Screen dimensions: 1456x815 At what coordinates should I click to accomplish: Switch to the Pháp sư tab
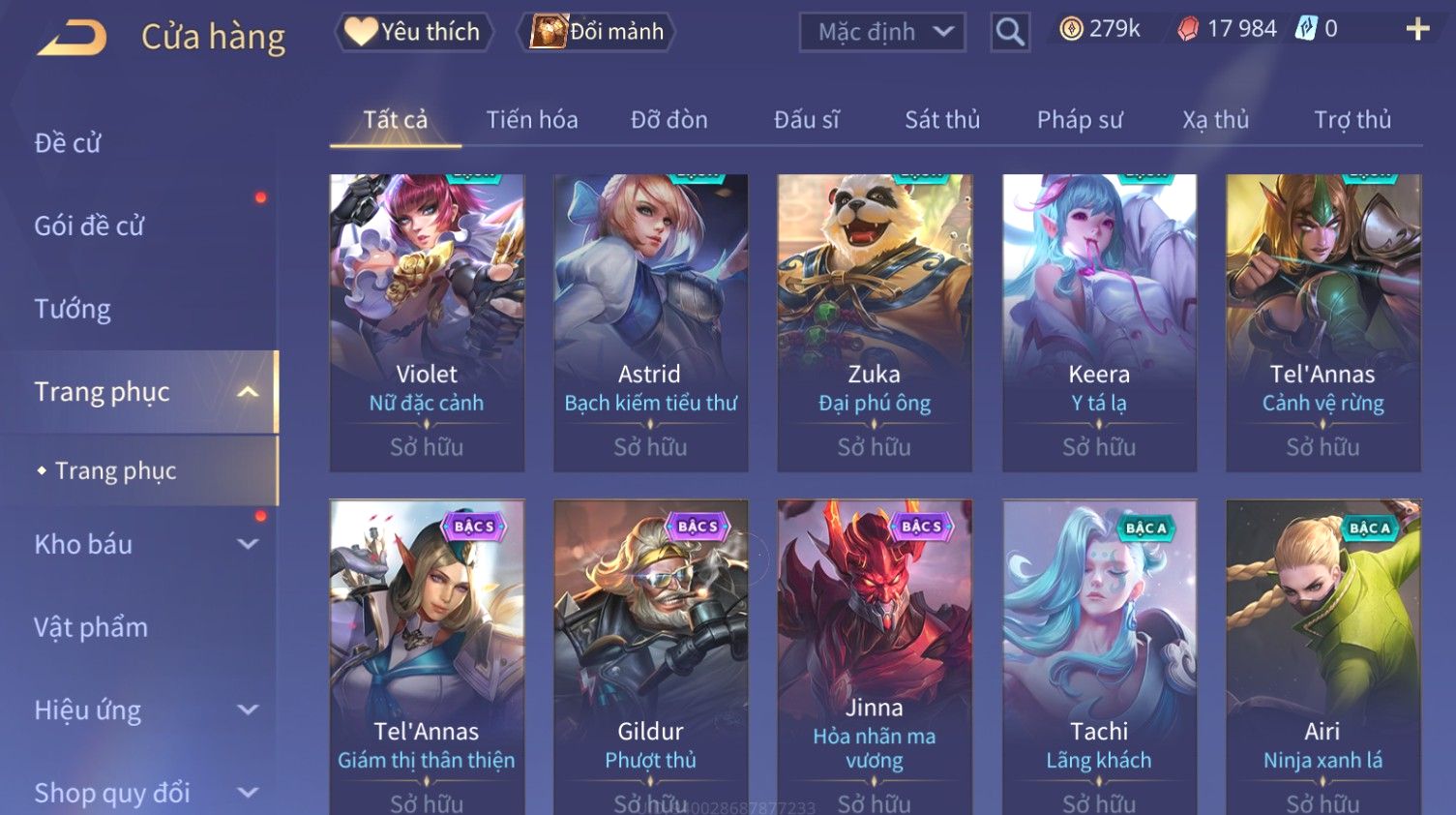click(x=1080, y=120)
